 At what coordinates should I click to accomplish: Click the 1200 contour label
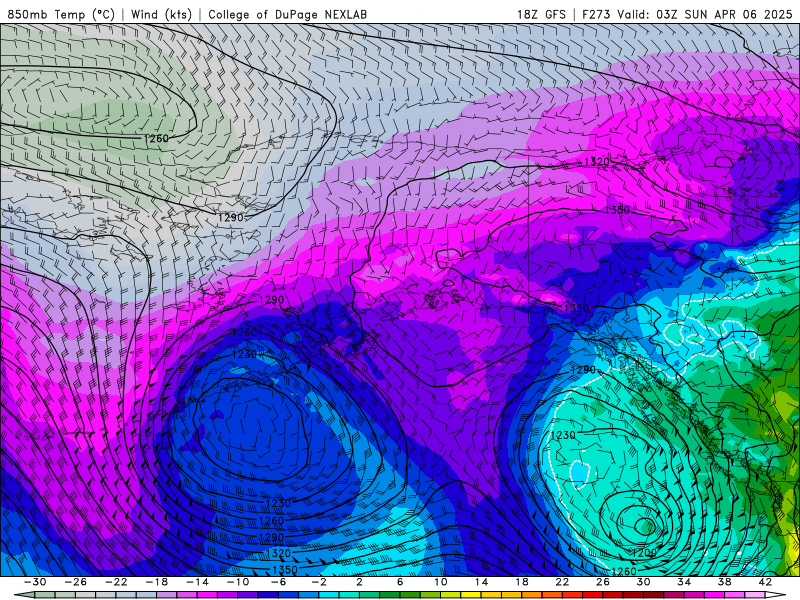coord(644,553)
